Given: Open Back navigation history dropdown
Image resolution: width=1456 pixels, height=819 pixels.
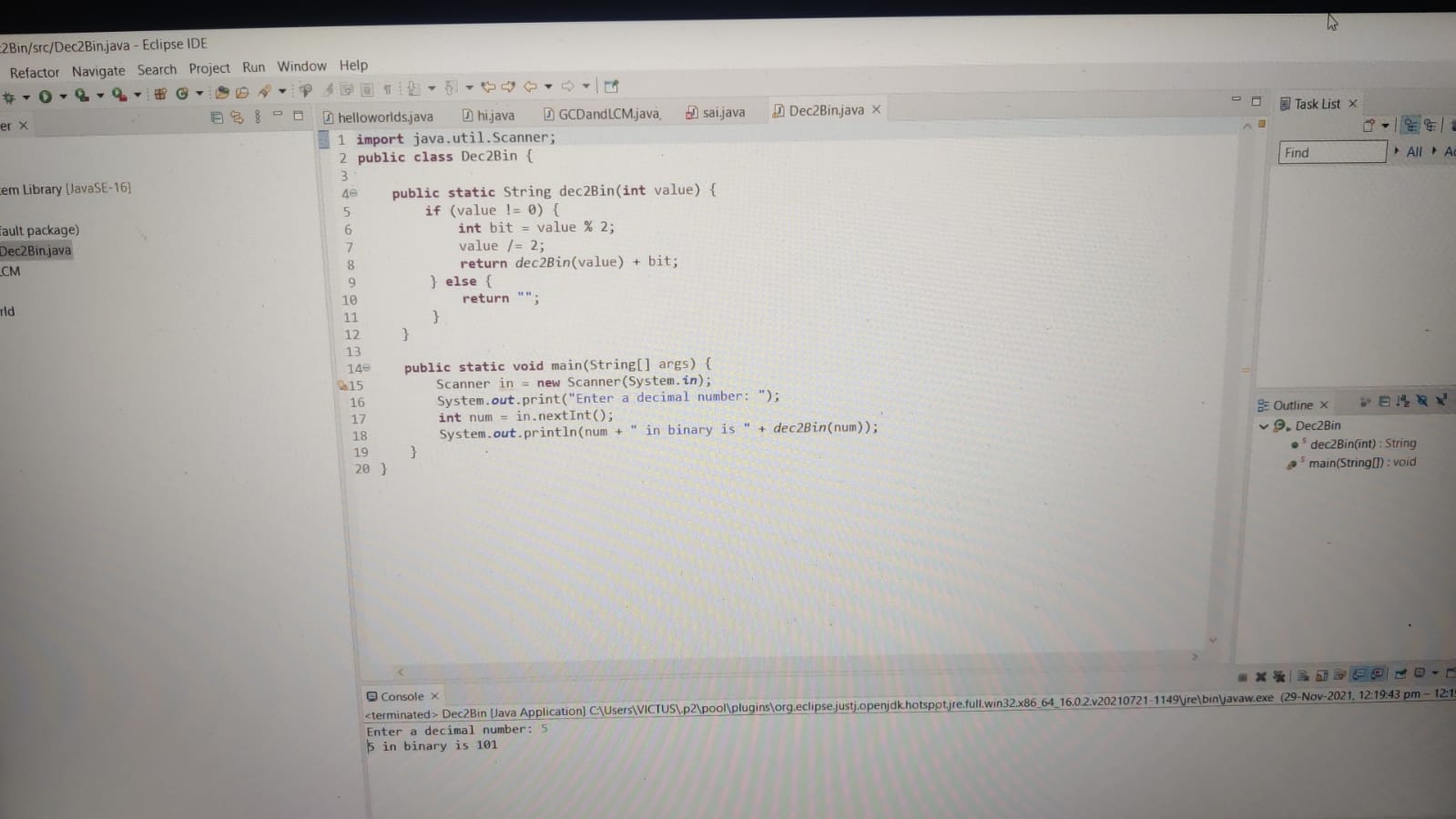Looking at the screenshot, I should coord(548,87).
